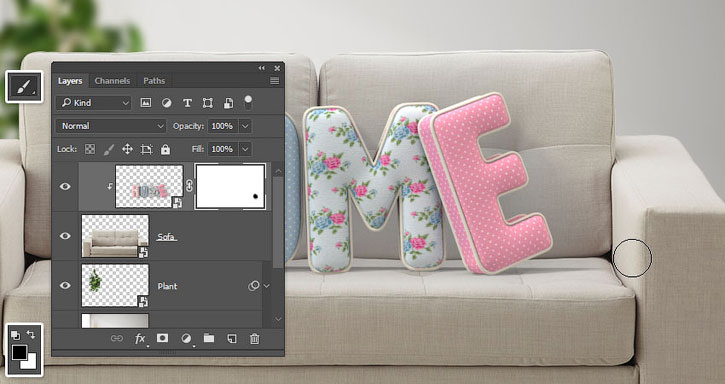Close the Layers panel

(x=277, y=68)
